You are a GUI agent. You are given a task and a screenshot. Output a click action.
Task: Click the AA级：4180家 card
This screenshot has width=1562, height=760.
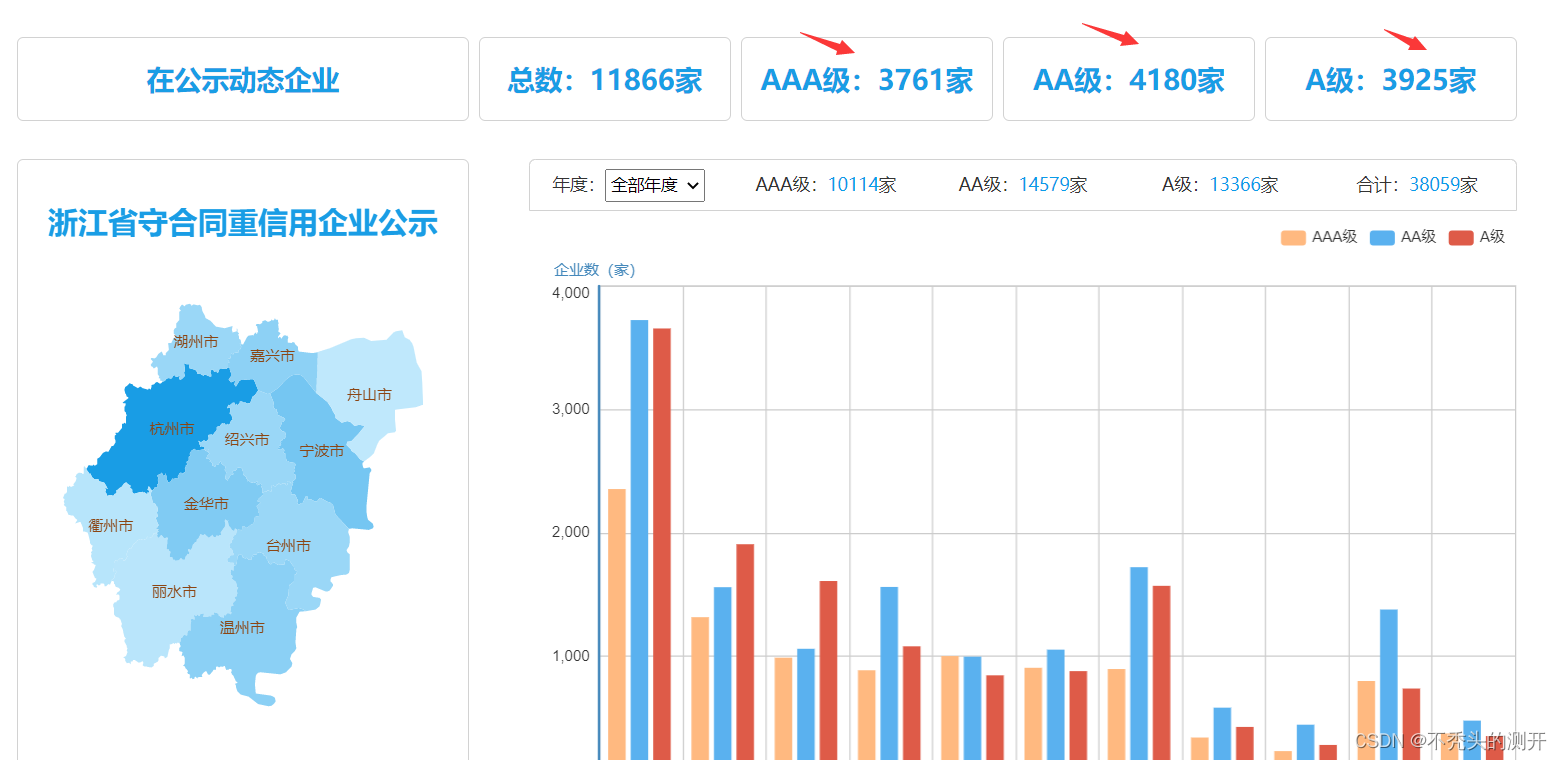[1129, 79]
